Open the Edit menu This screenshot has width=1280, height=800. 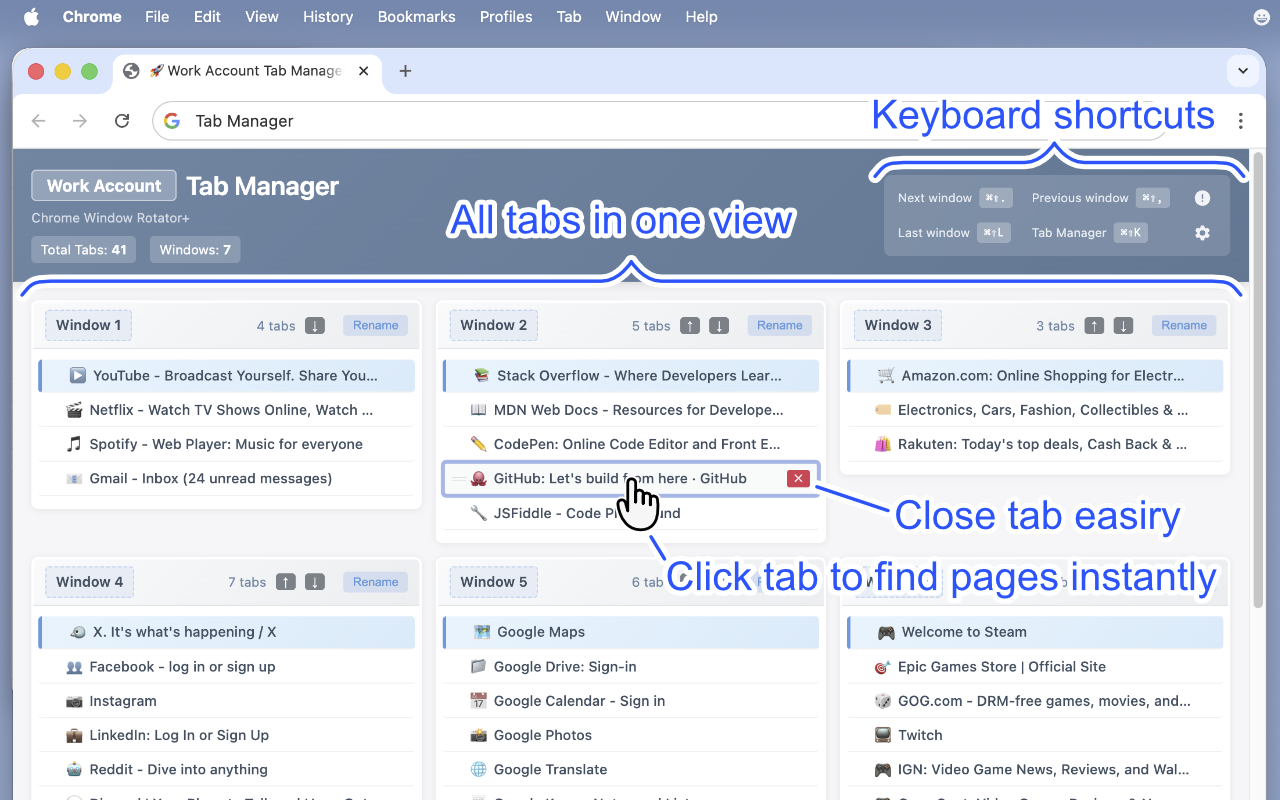208,17
